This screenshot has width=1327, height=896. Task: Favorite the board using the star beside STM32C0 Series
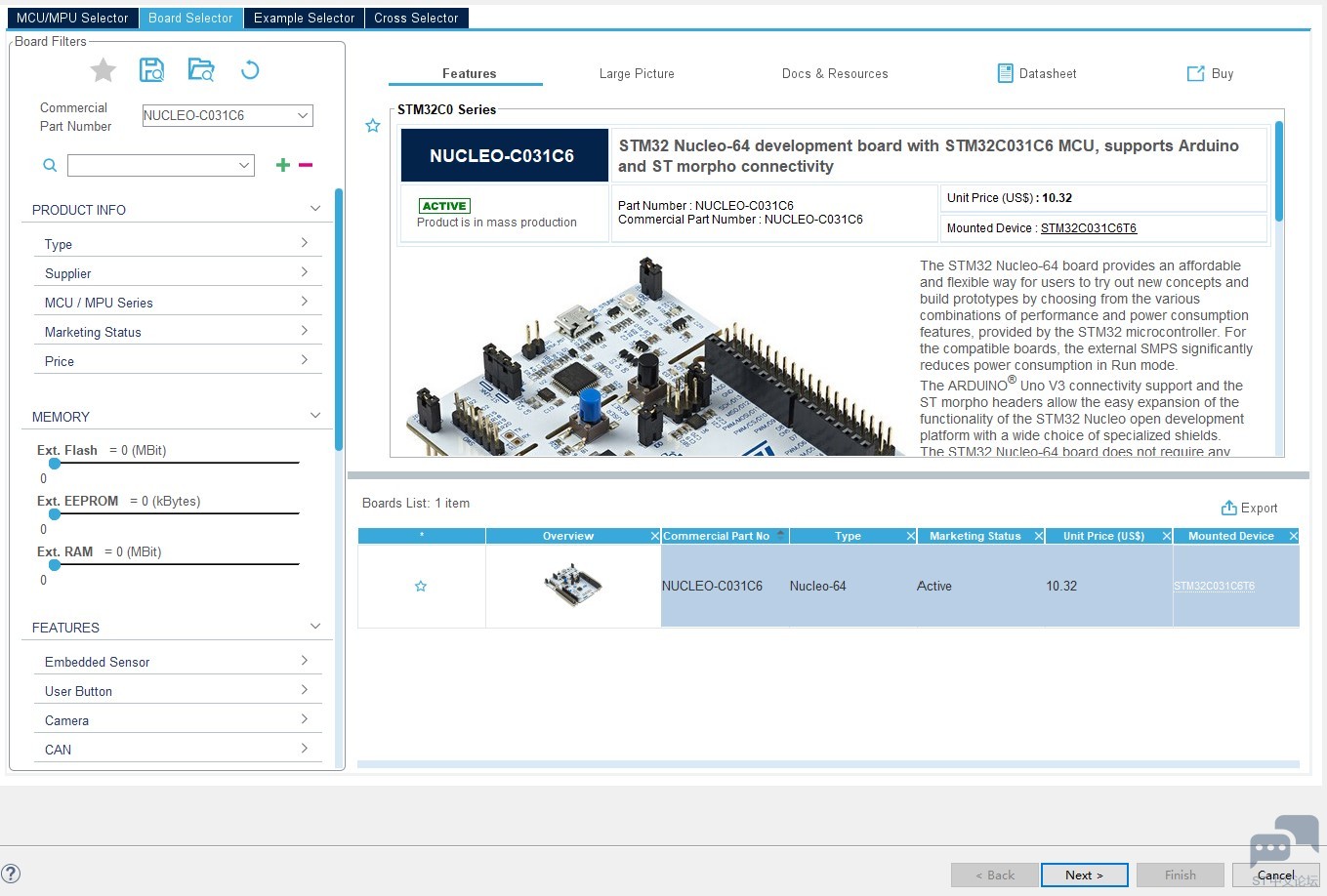(373, 126)
